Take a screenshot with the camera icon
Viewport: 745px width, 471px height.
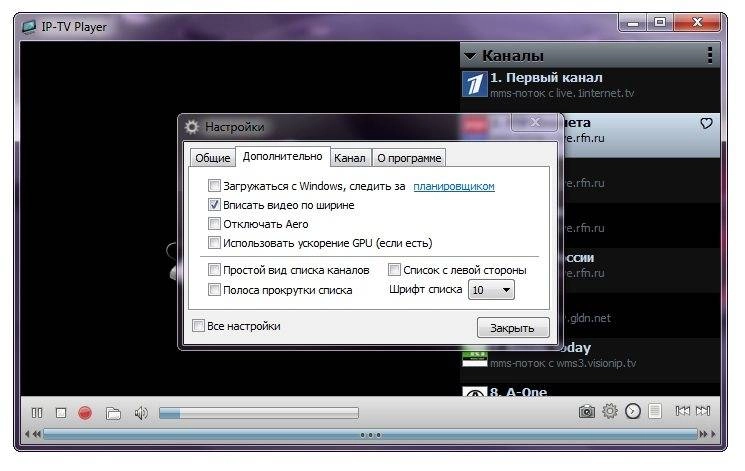click(x=587, y=411)
